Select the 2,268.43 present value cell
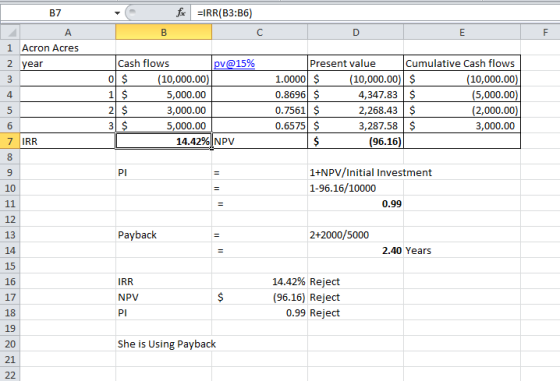 coord(356,110)
